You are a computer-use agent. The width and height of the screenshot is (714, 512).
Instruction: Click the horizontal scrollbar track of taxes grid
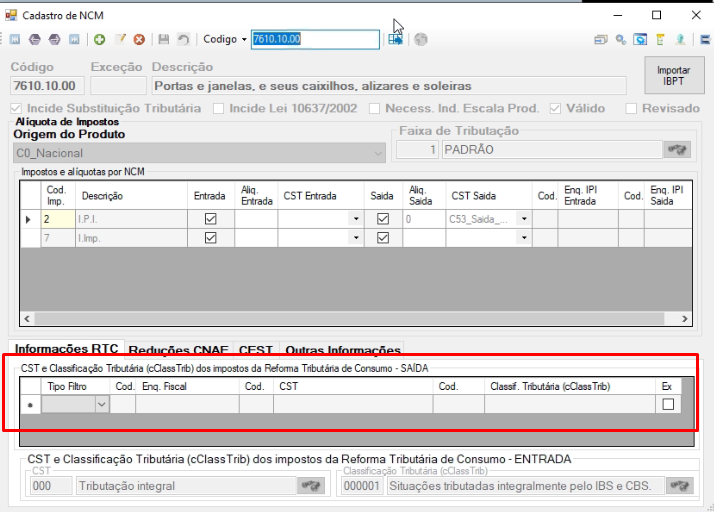click(349, 319)
